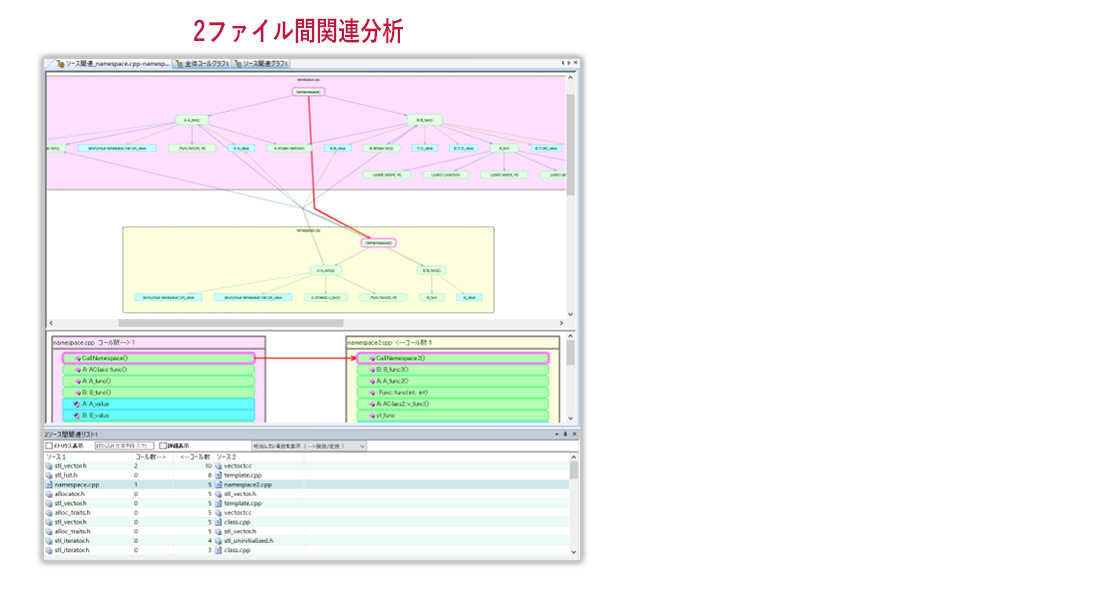Click the namespace2.cpp コール数 list header
This screenshot has height=604, width=1100.
tap(452, 343)
